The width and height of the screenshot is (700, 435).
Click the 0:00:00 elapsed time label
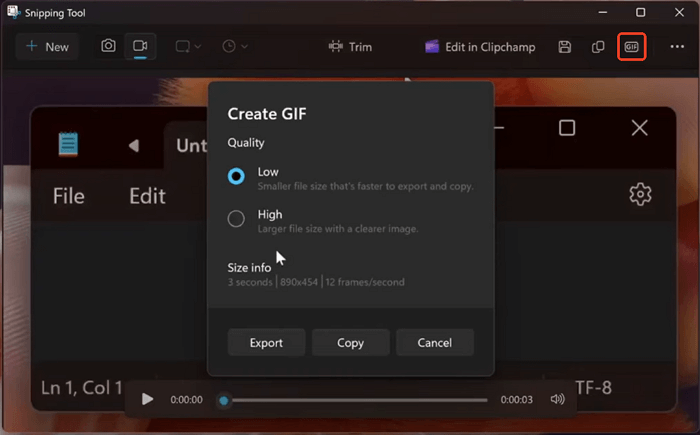[187, 400]
